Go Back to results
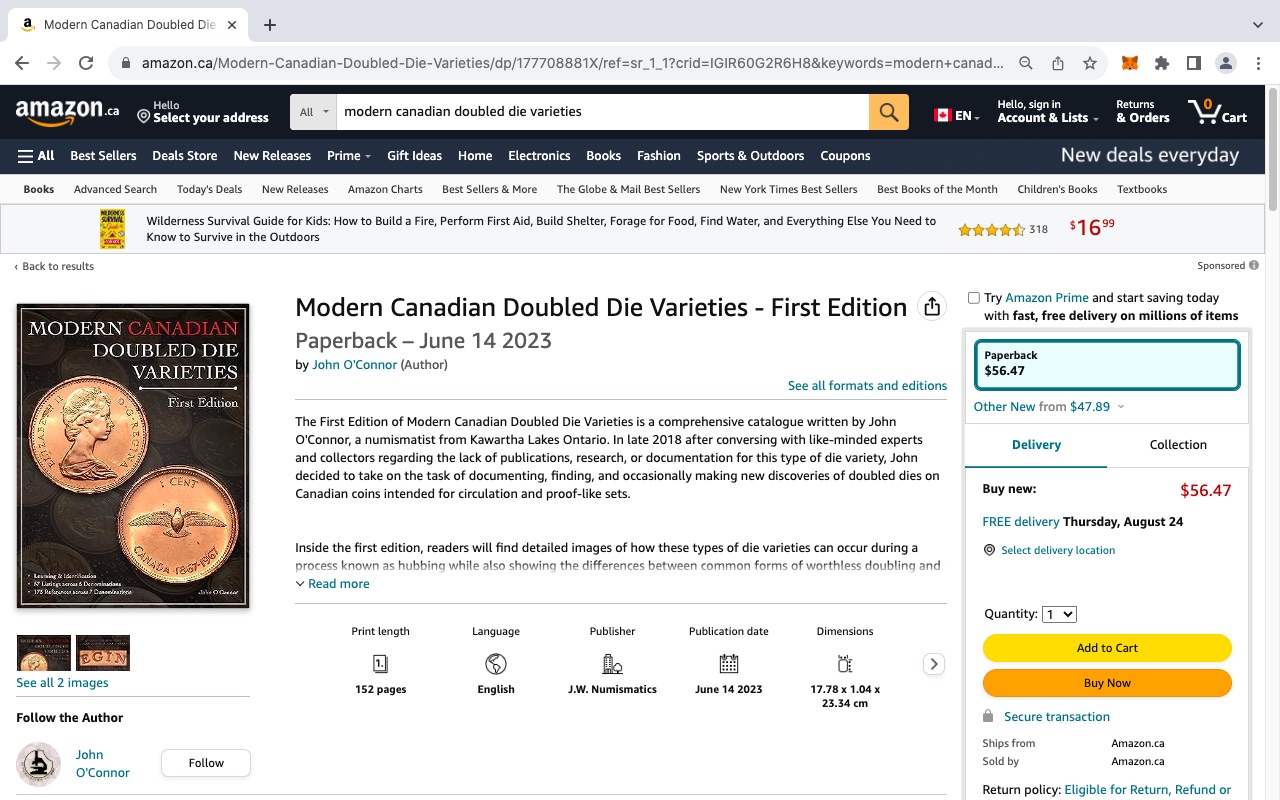This screenshot has width=1280, height=800. coord(54,266)
